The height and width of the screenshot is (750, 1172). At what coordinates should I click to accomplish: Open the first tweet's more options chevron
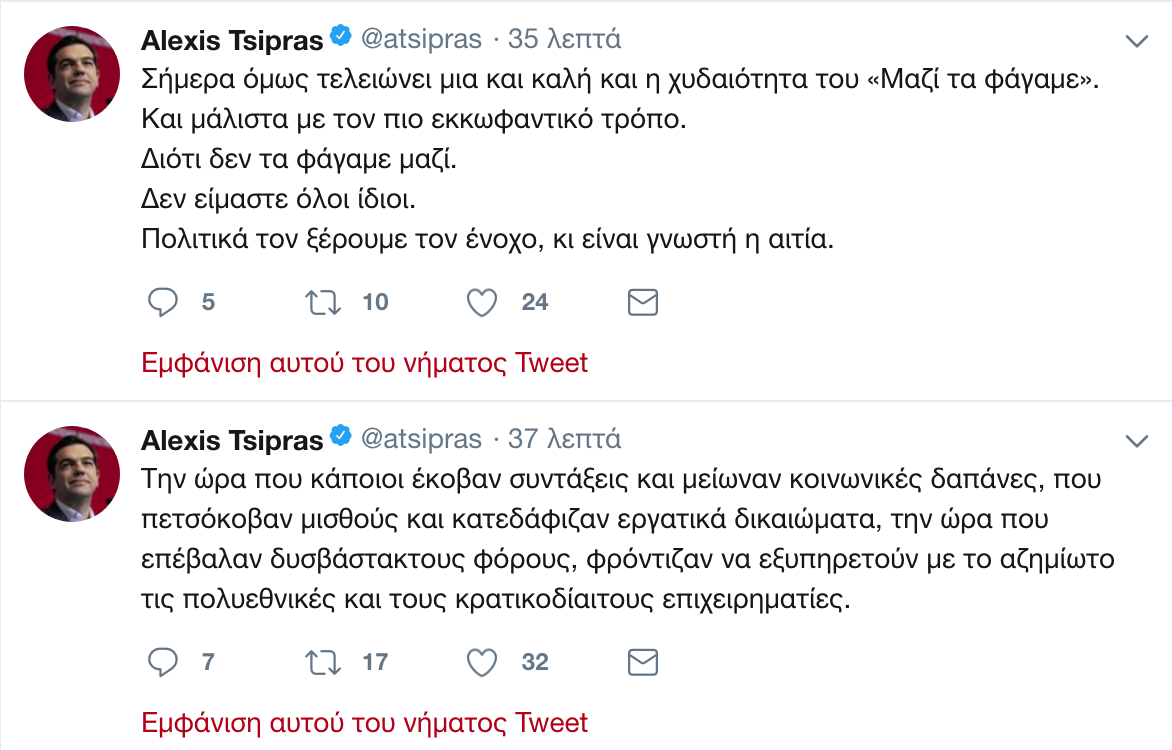point(1136,41)
